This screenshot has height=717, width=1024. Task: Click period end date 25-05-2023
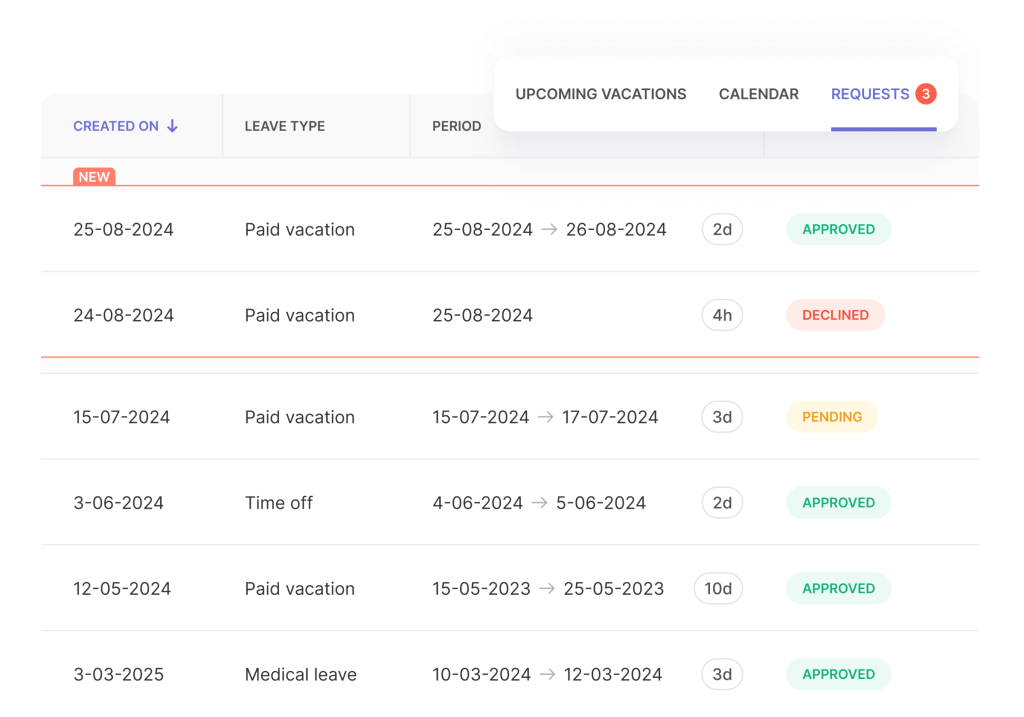coord(614,589)
